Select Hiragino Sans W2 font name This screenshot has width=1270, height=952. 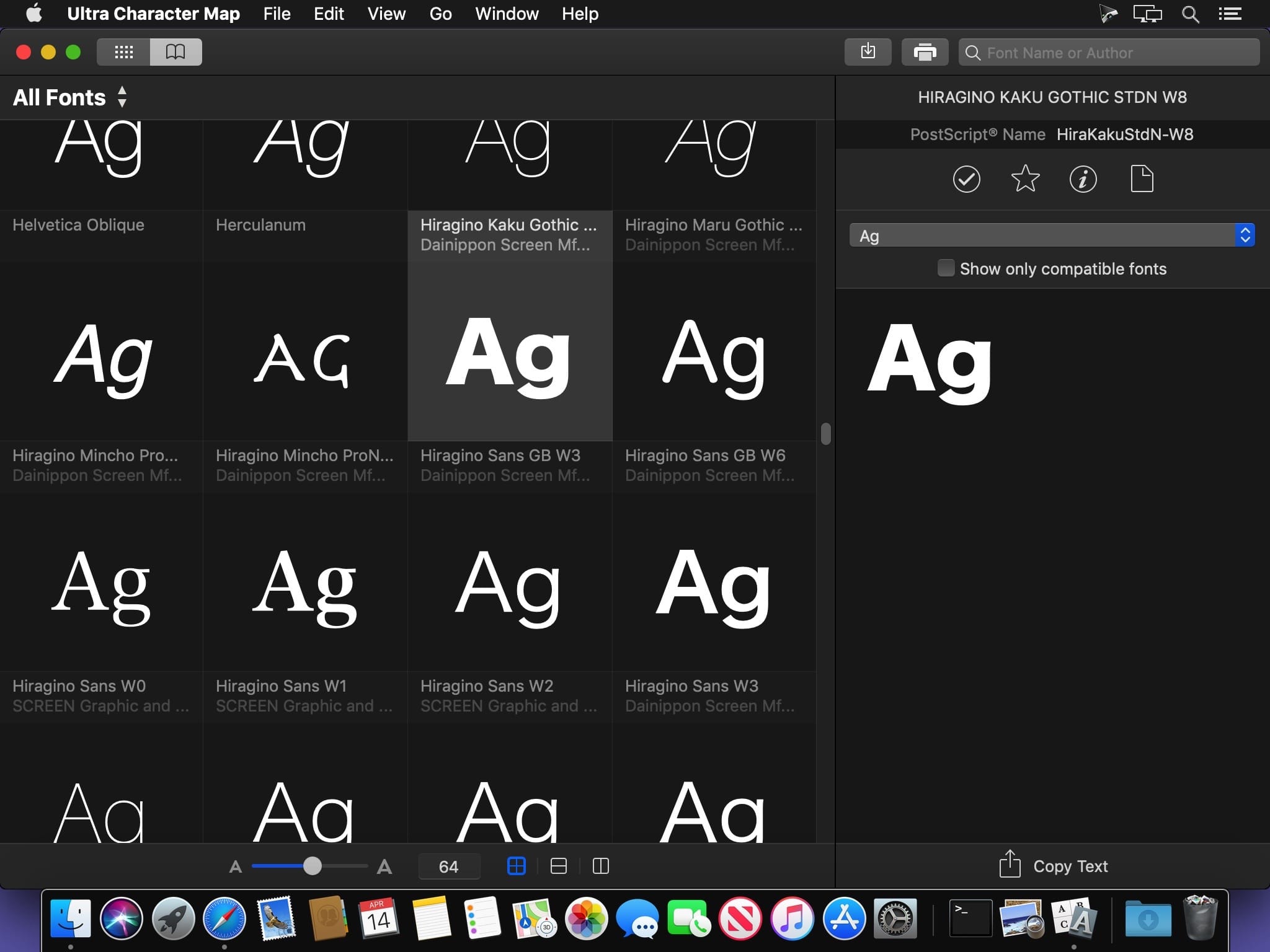(x=487, y=686)
